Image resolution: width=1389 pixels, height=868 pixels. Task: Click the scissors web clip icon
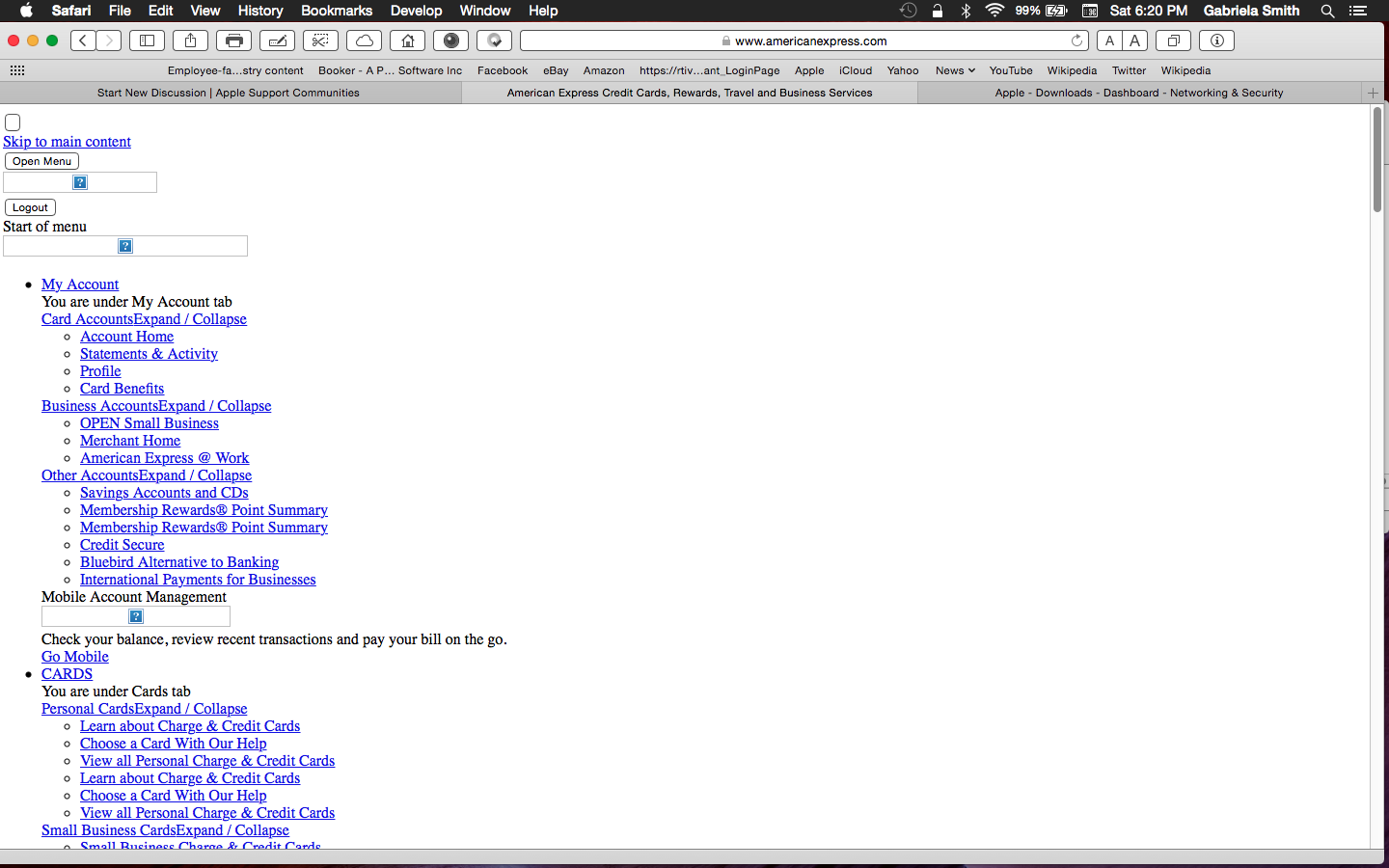click(320, 41)
